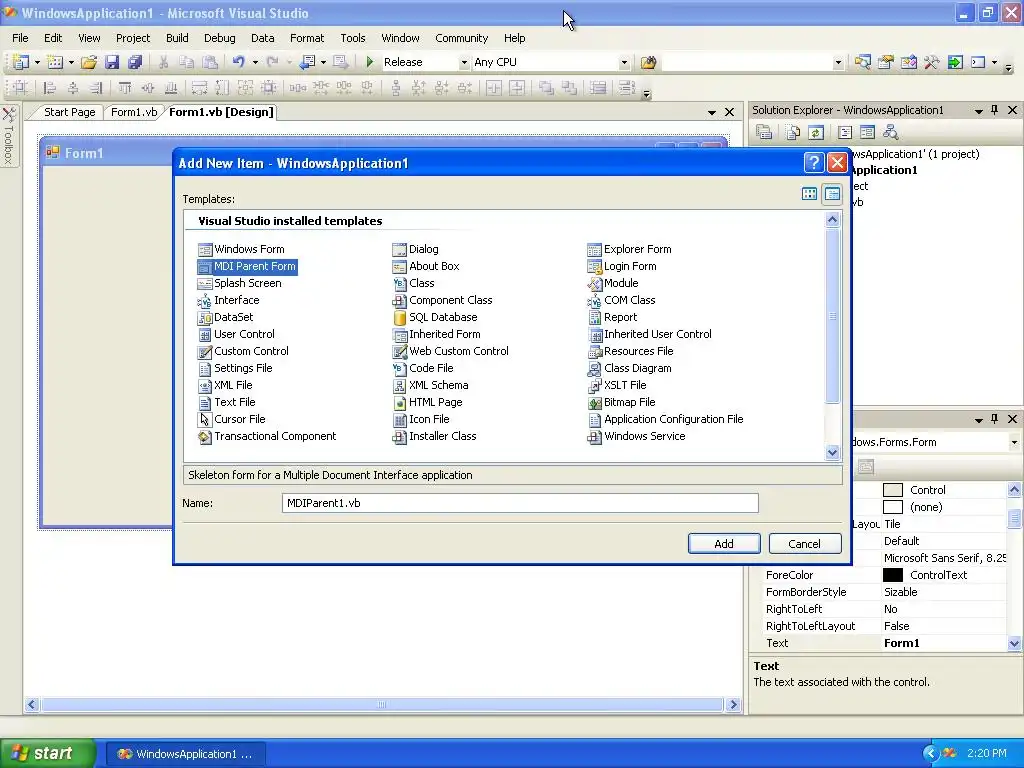Click the Start Debugging play icon
Image resolution: width=1024 pixels, height=768 pixels.
point(370,62)
